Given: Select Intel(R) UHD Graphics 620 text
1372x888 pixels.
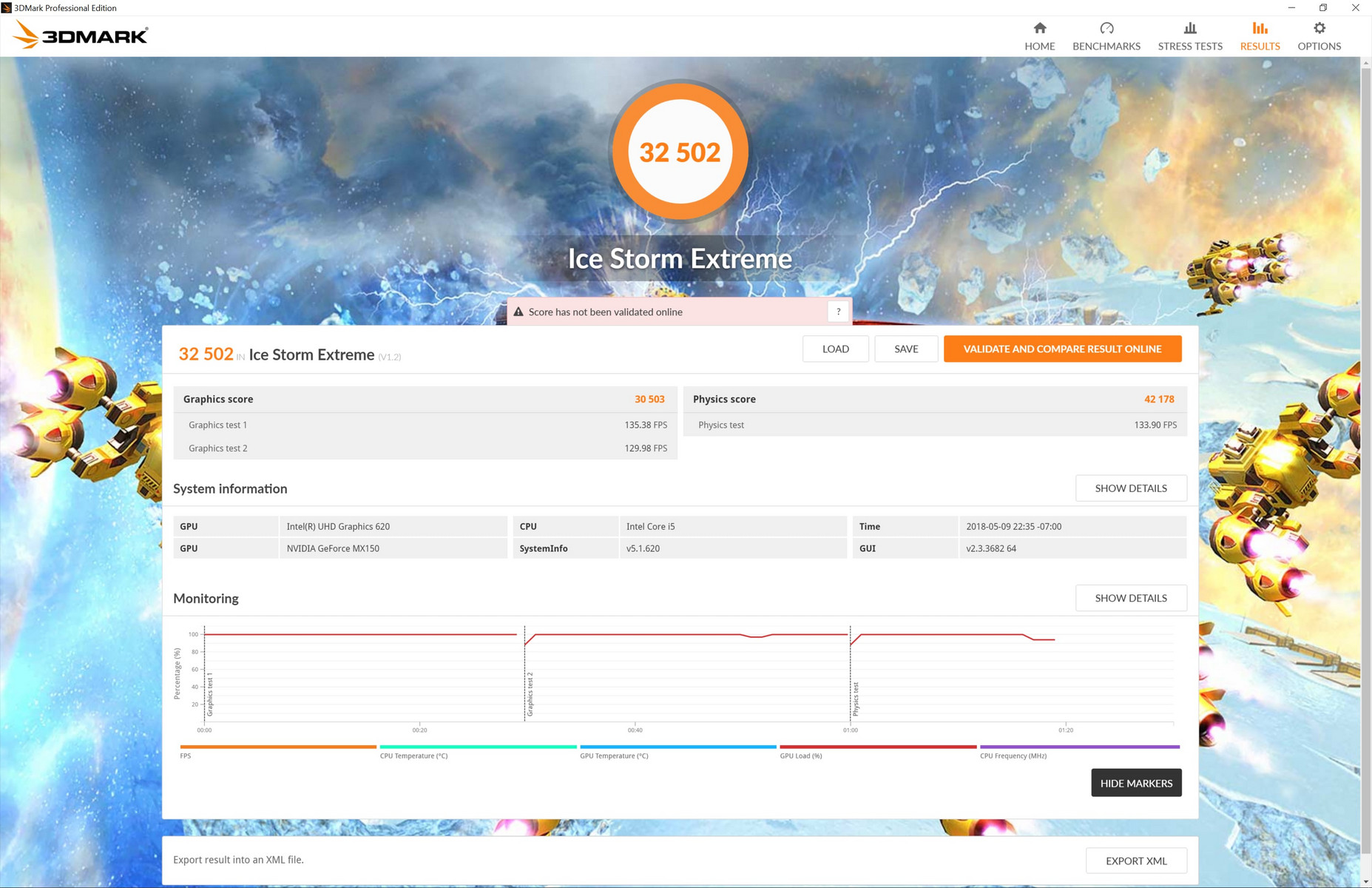Looking at the screenshot, I should 338,526.
